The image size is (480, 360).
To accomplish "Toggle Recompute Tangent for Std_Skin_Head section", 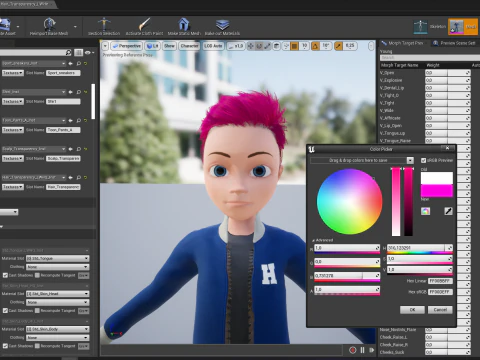I will tap(37, 311).
